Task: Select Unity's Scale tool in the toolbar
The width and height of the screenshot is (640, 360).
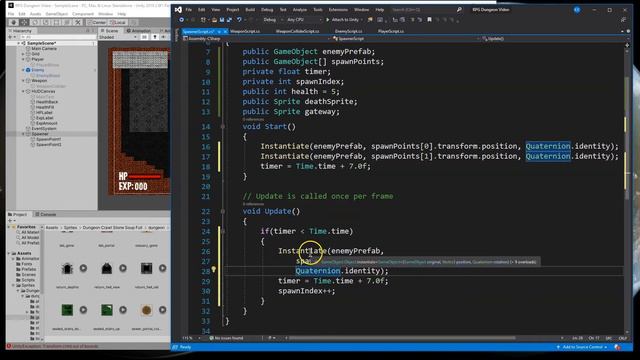Action: [46, 22]
